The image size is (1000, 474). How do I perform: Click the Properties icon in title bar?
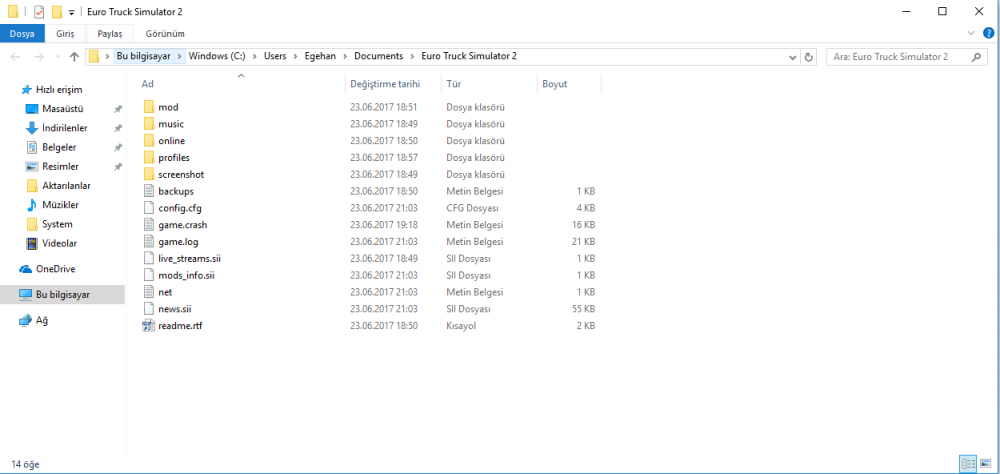point(39,11)
